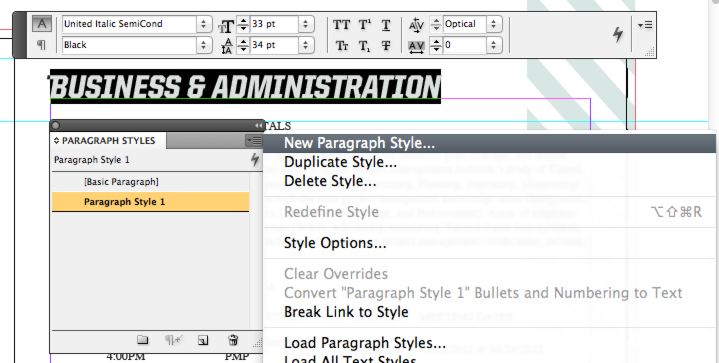Click the All Caps (TT) button
719x363 pixels.
click(341, 25)
